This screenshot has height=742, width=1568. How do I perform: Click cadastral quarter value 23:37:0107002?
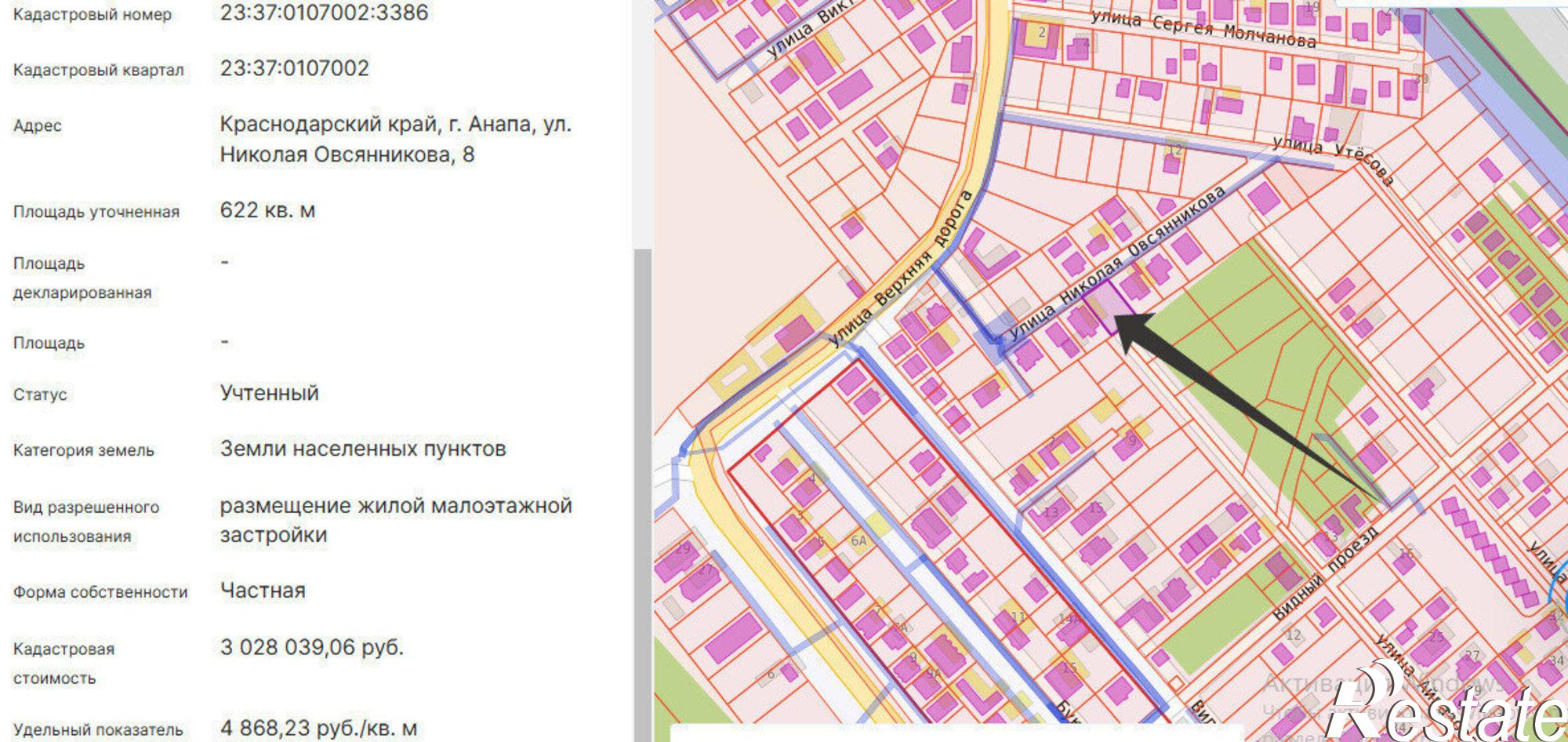[x=294, y=68]
